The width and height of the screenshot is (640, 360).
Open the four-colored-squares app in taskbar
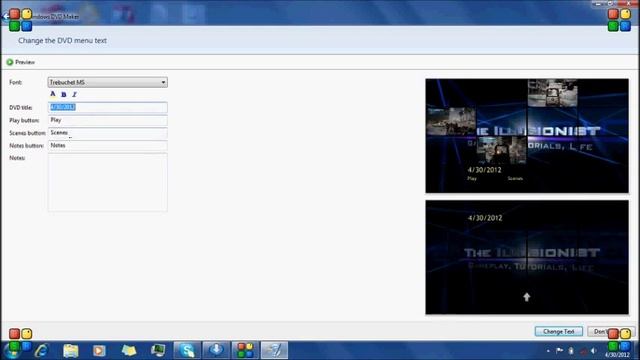[x=245, y=350]
